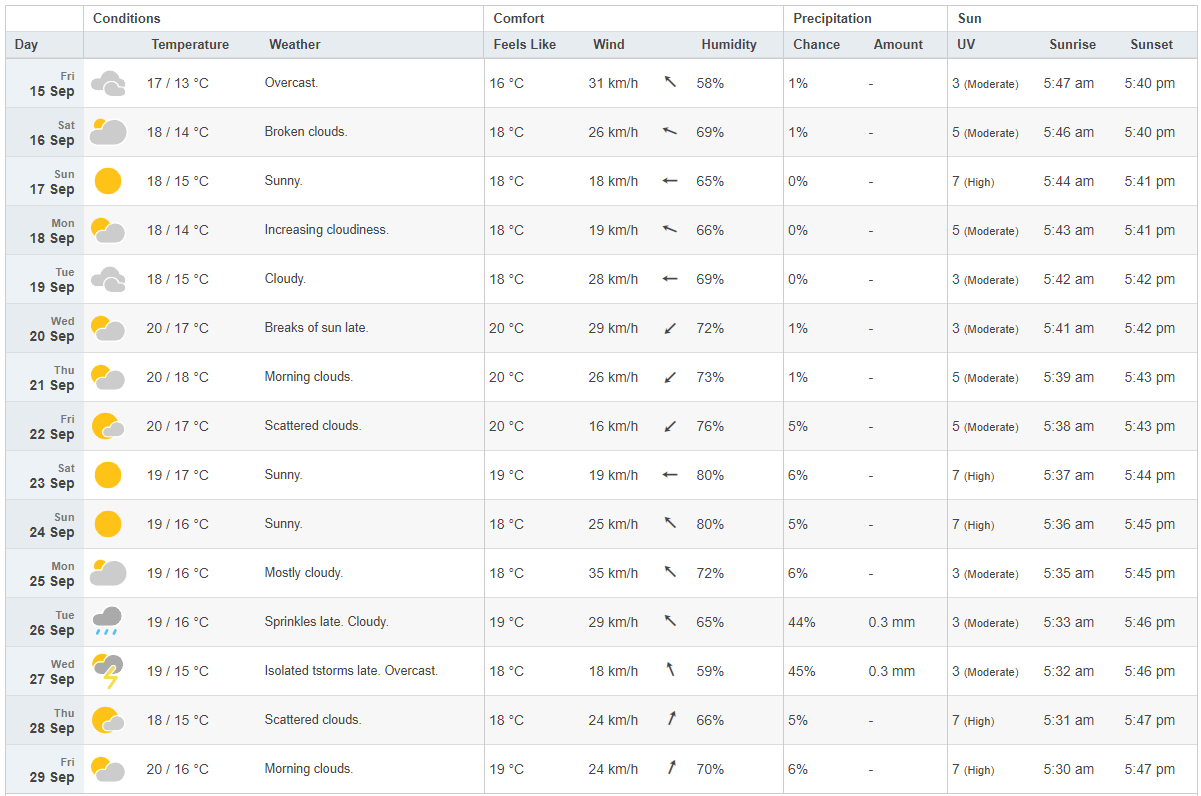
Task: Click the broken clouds icon for Sat 16 Sep
Action: coord(108,132)
